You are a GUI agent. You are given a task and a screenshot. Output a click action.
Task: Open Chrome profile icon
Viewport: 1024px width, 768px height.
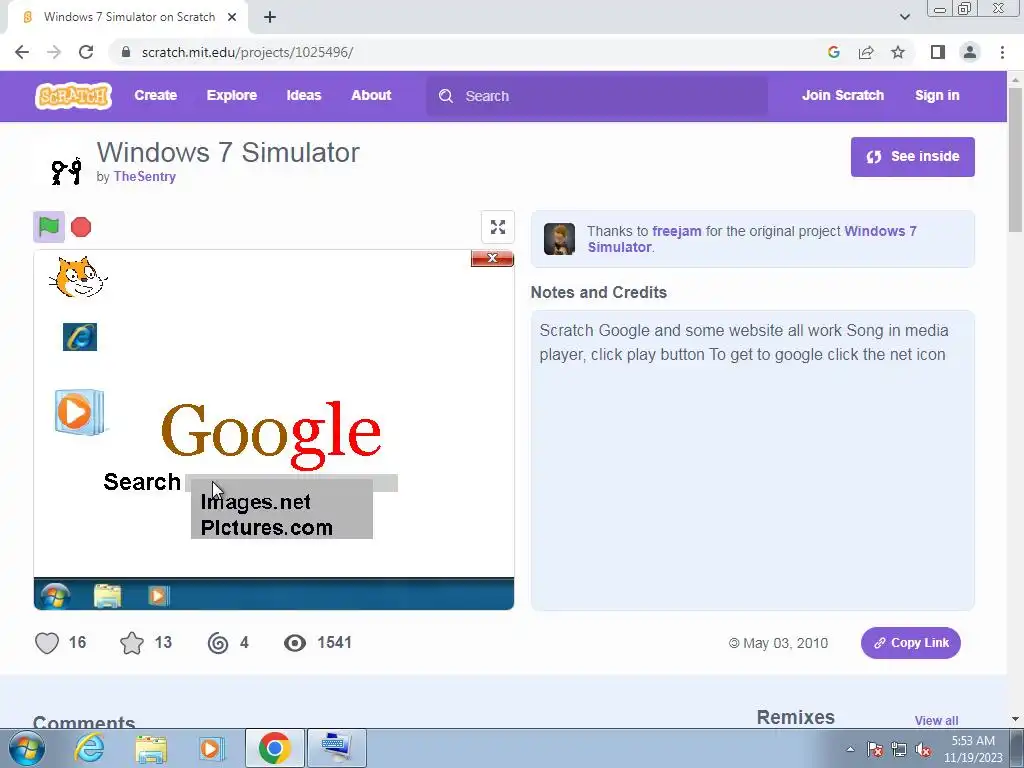coord(970,52)
